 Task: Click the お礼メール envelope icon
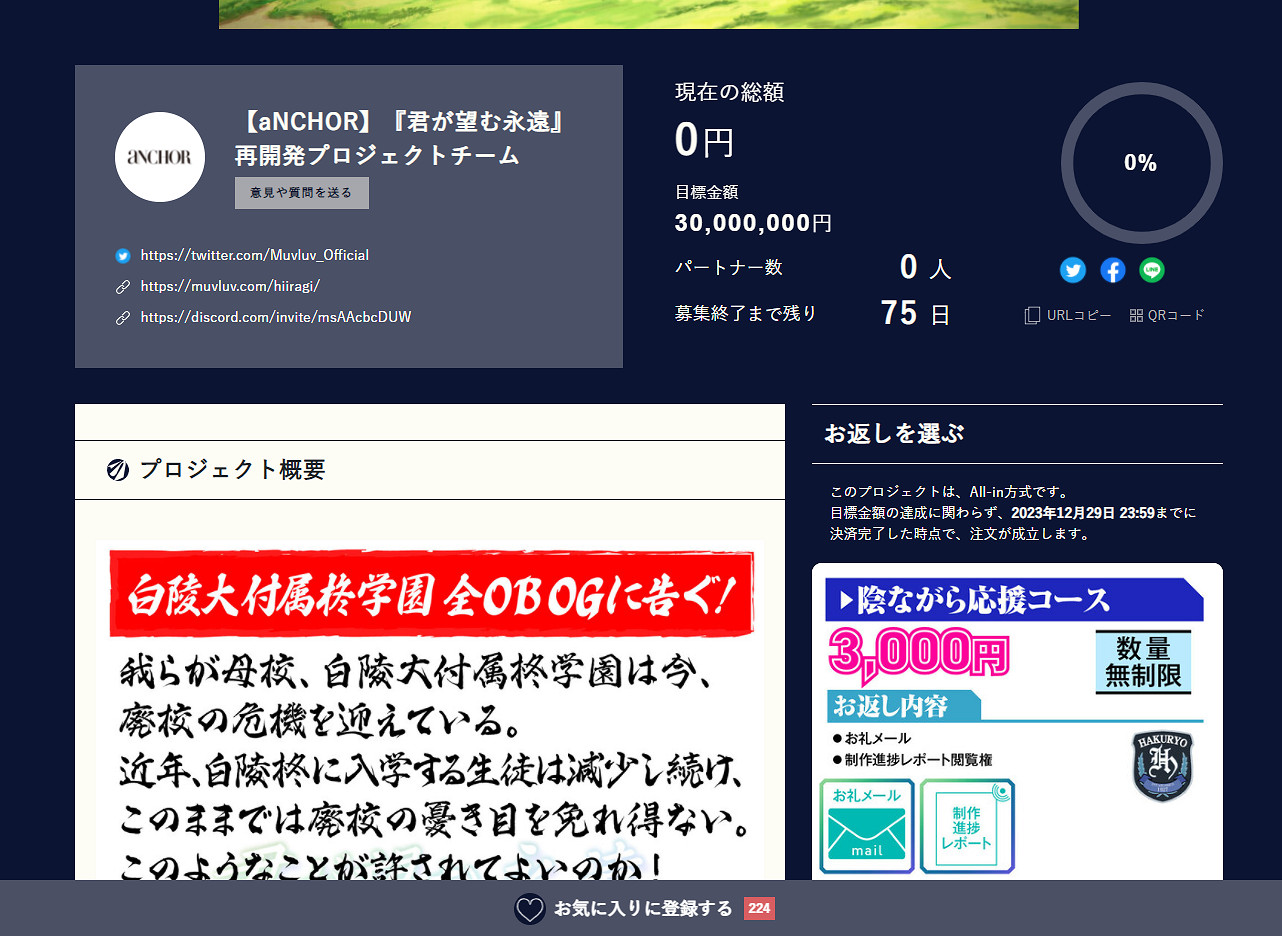[866, 826]
